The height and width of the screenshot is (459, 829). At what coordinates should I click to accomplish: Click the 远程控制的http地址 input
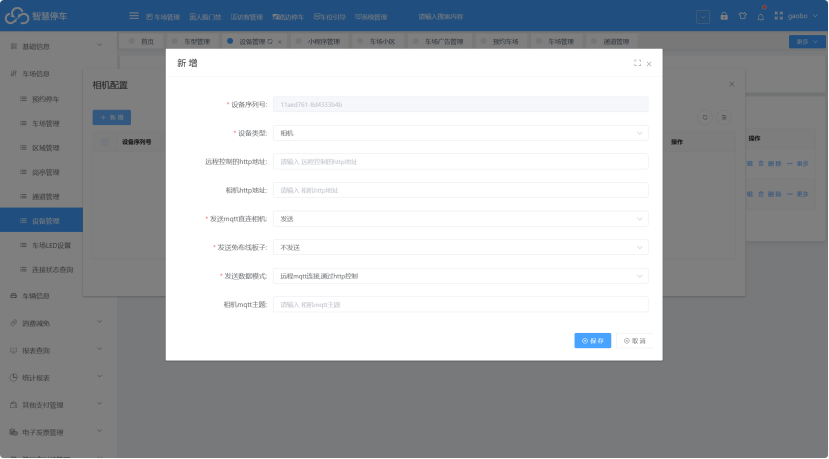click(460, 161)
